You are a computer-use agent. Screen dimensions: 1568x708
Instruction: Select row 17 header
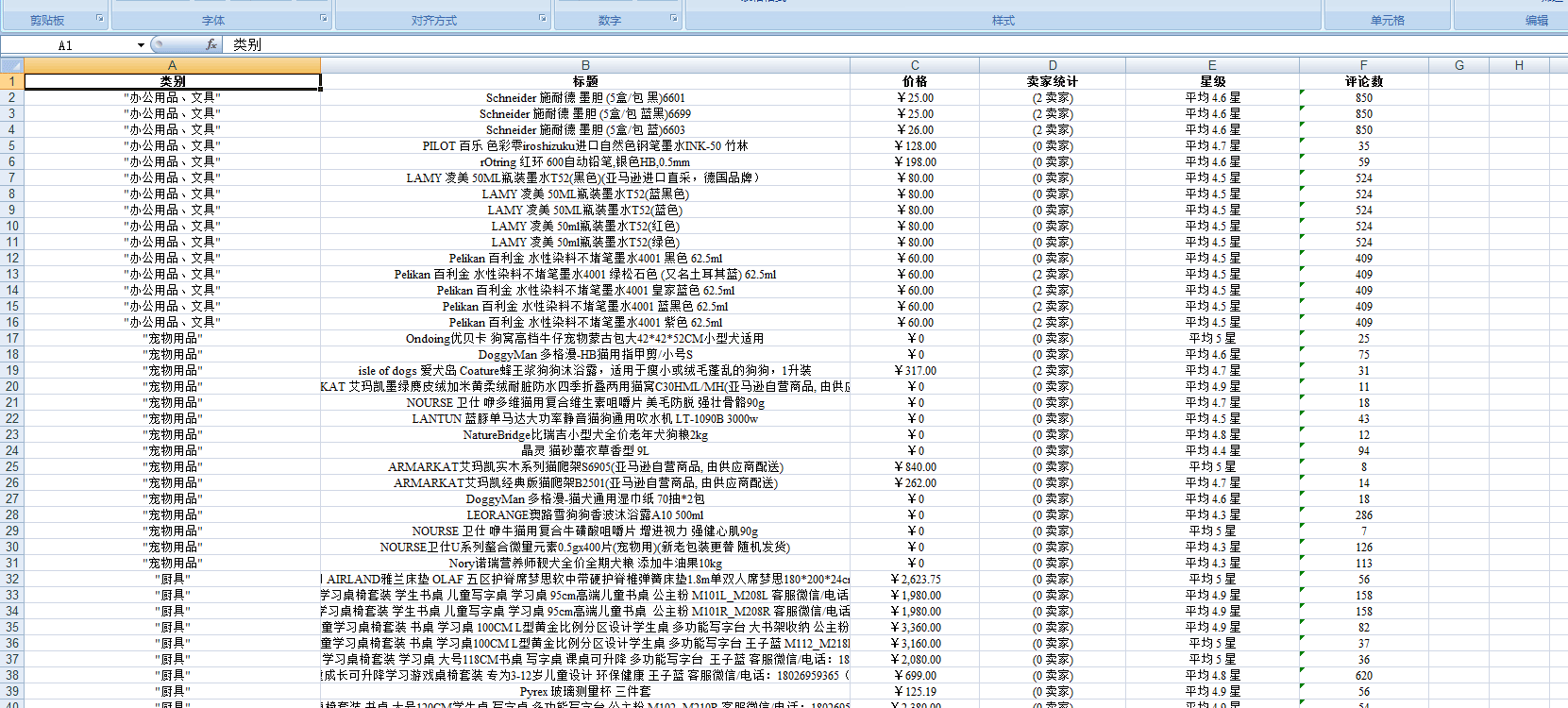click(12, 338)
